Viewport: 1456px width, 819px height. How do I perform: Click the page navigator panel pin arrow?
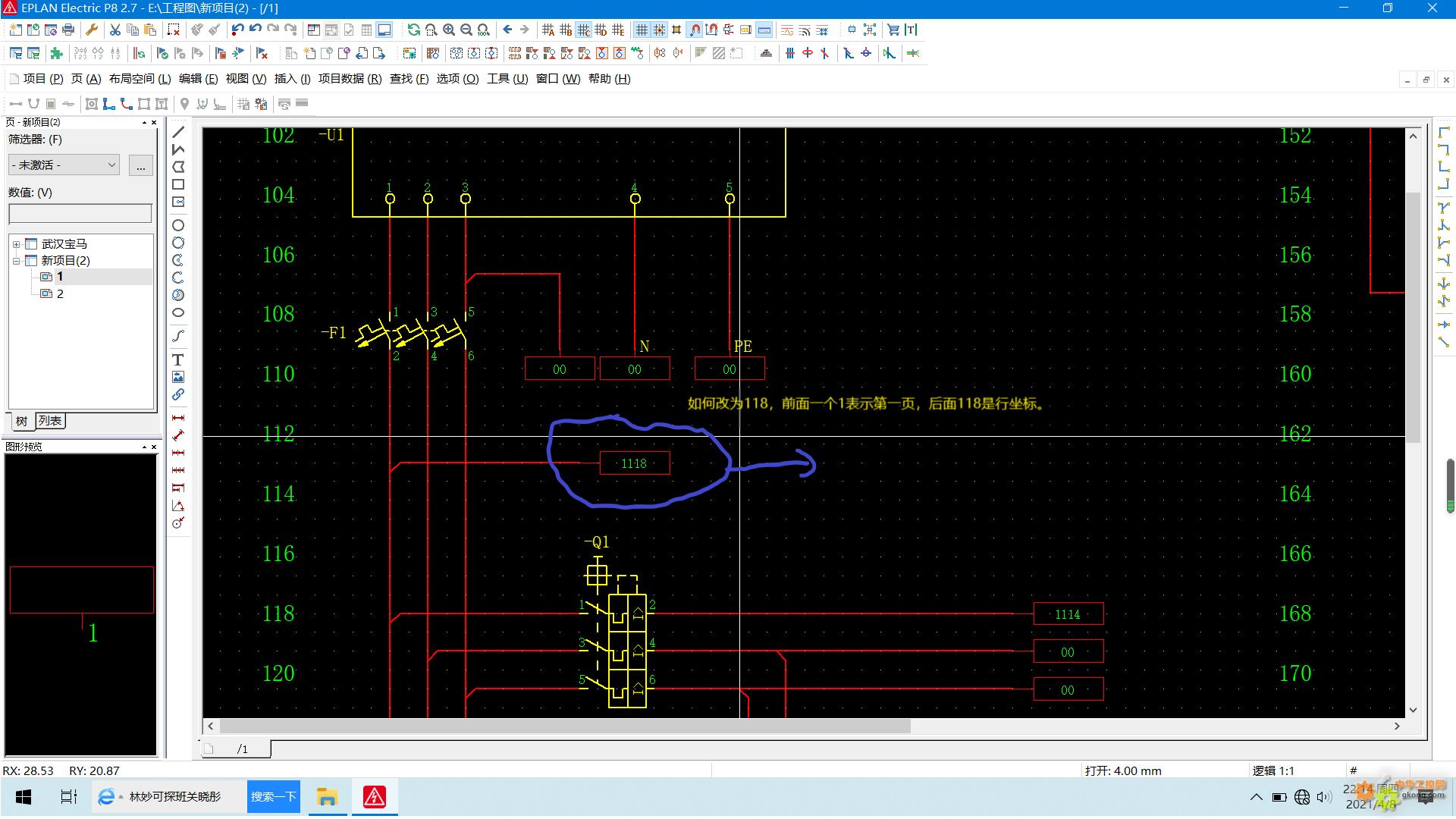click(144, 122)
